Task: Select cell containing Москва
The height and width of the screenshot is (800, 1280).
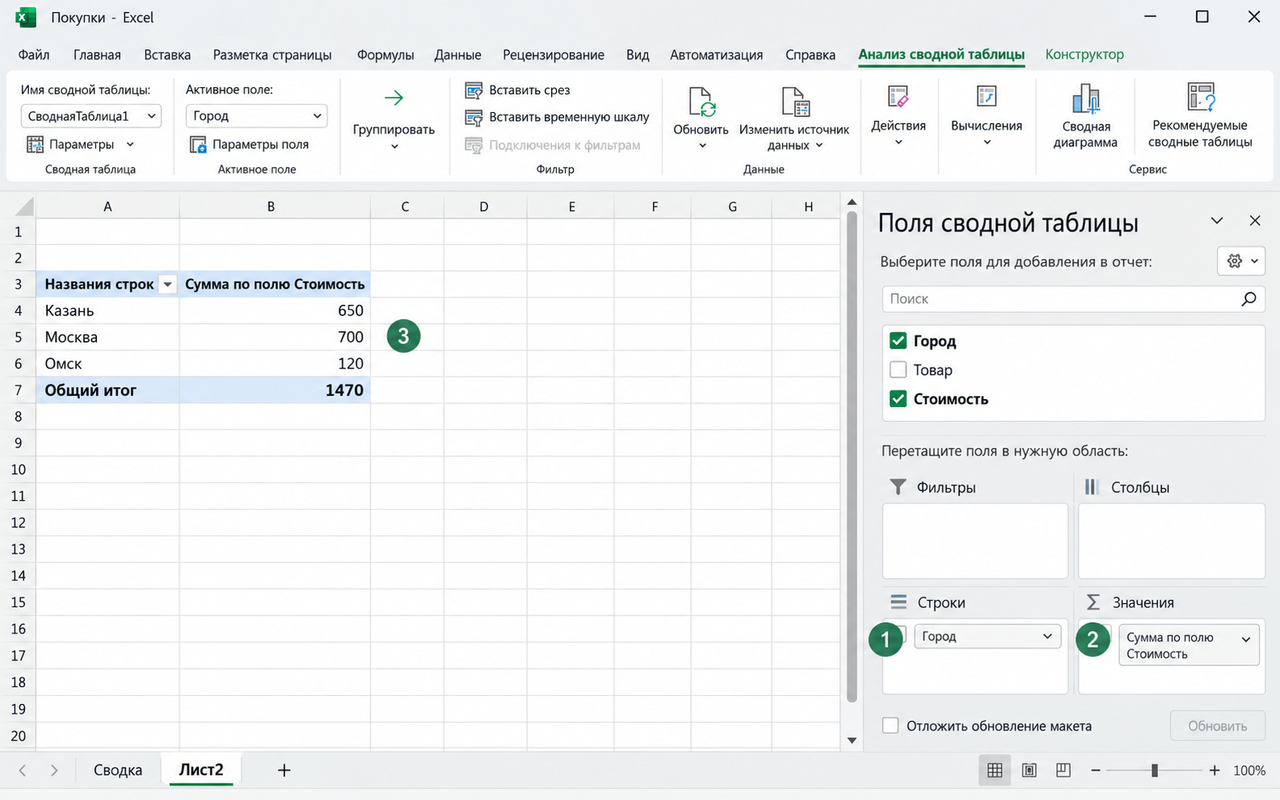Action: (x=108, y=337)
